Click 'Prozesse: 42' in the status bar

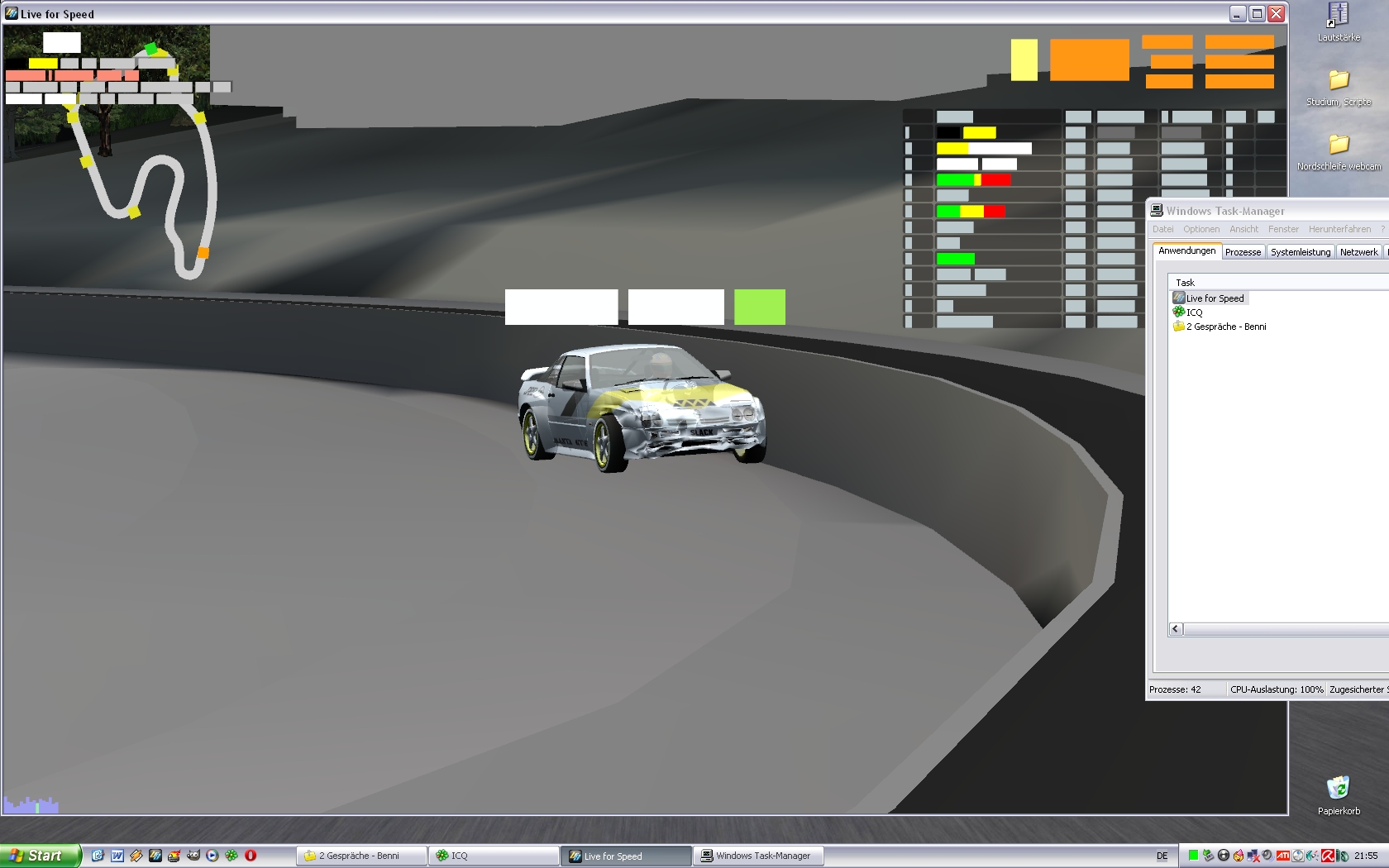pos(1175,689)
